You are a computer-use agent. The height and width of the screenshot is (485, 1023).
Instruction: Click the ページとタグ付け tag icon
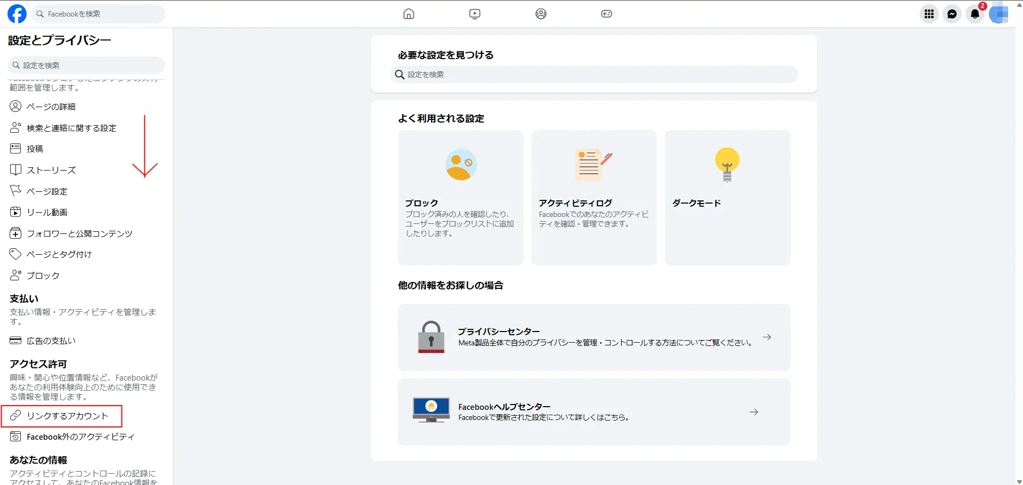[16, 254]
